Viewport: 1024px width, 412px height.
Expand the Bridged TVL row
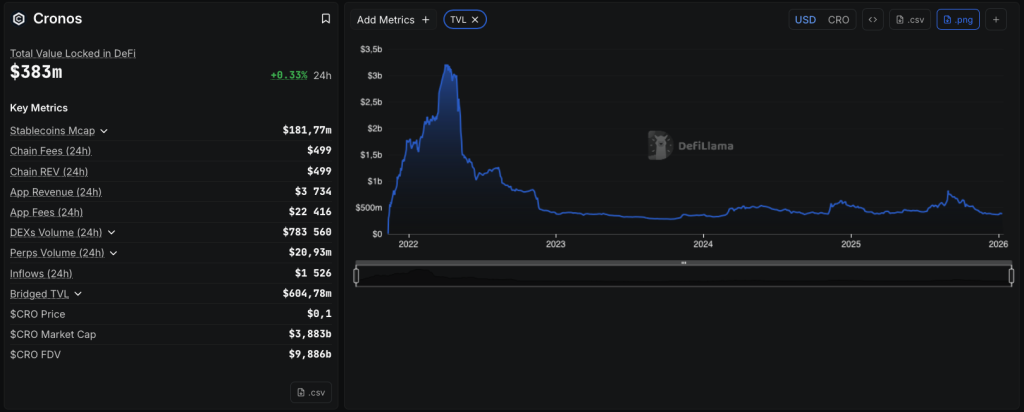[78, 294]
